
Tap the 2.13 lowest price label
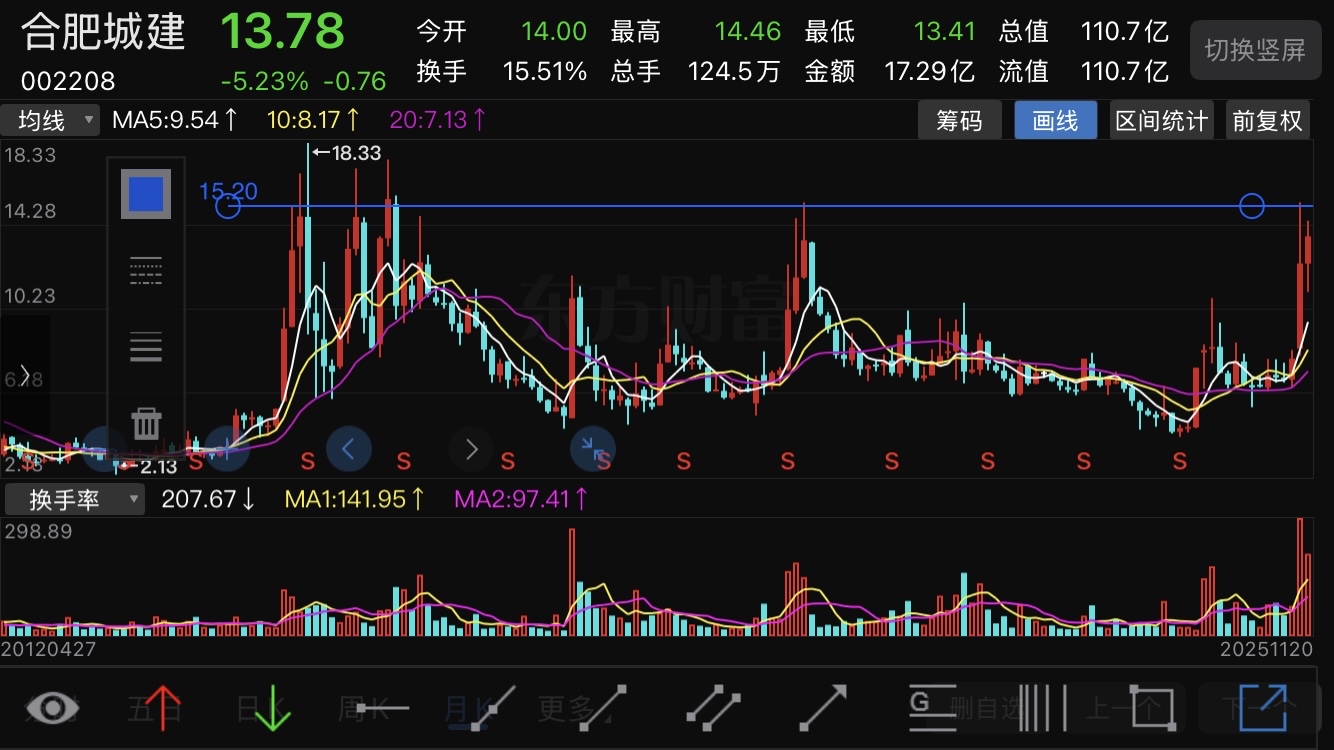147,466
